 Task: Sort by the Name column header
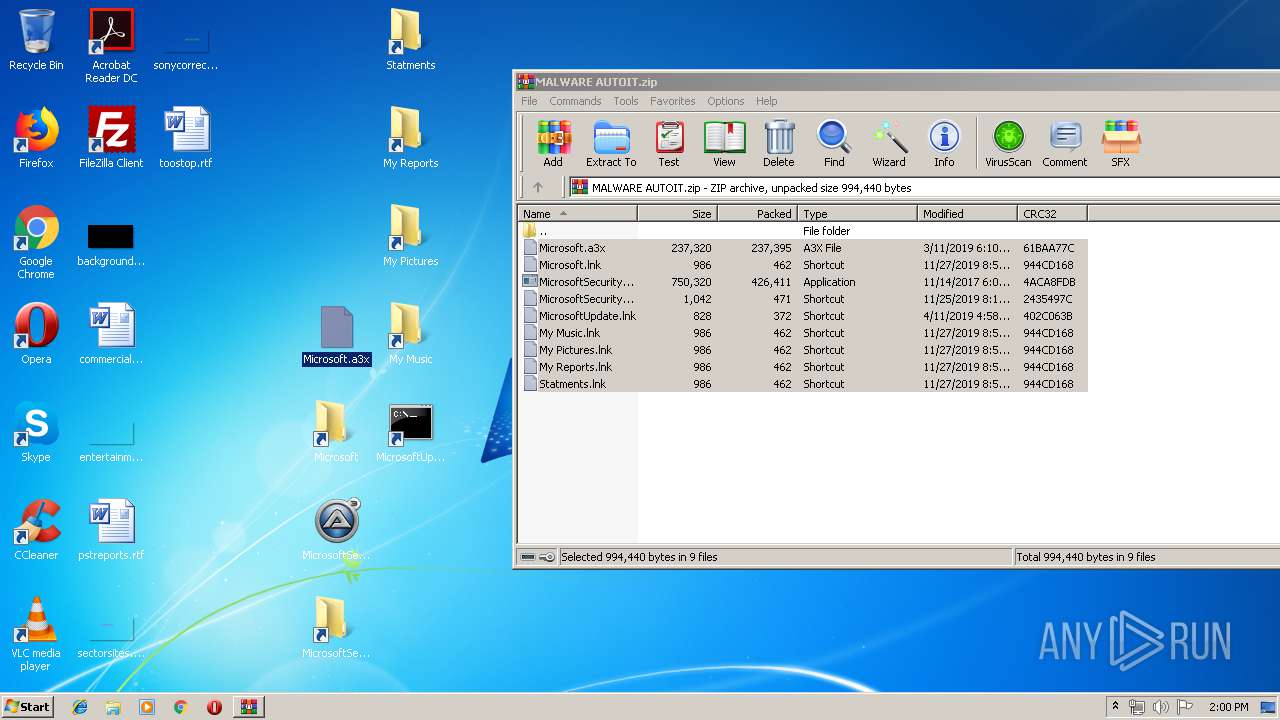click(577, 213)
